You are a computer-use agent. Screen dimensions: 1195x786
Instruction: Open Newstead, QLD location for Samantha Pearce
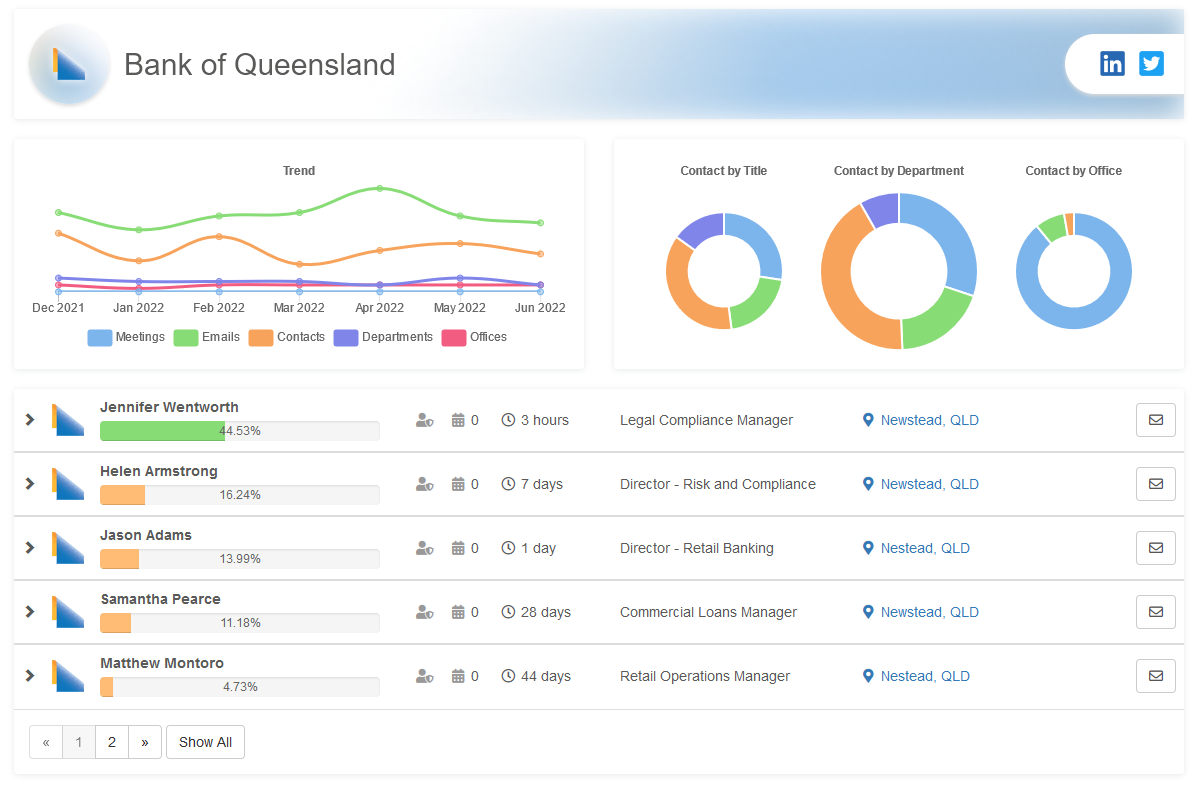pyautogui.click(x=921, y=612)
